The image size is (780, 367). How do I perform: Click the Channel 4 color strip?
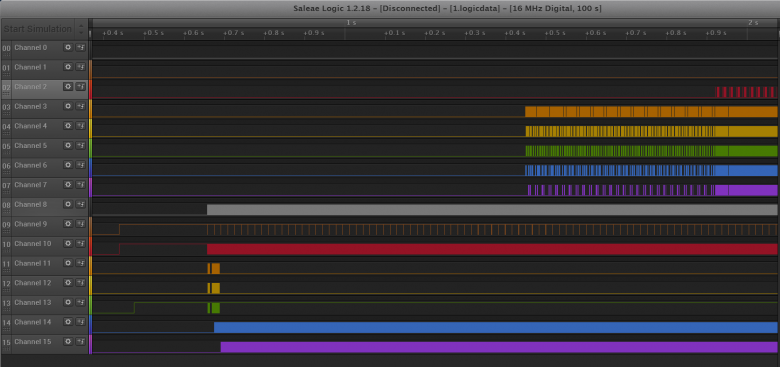90,129
